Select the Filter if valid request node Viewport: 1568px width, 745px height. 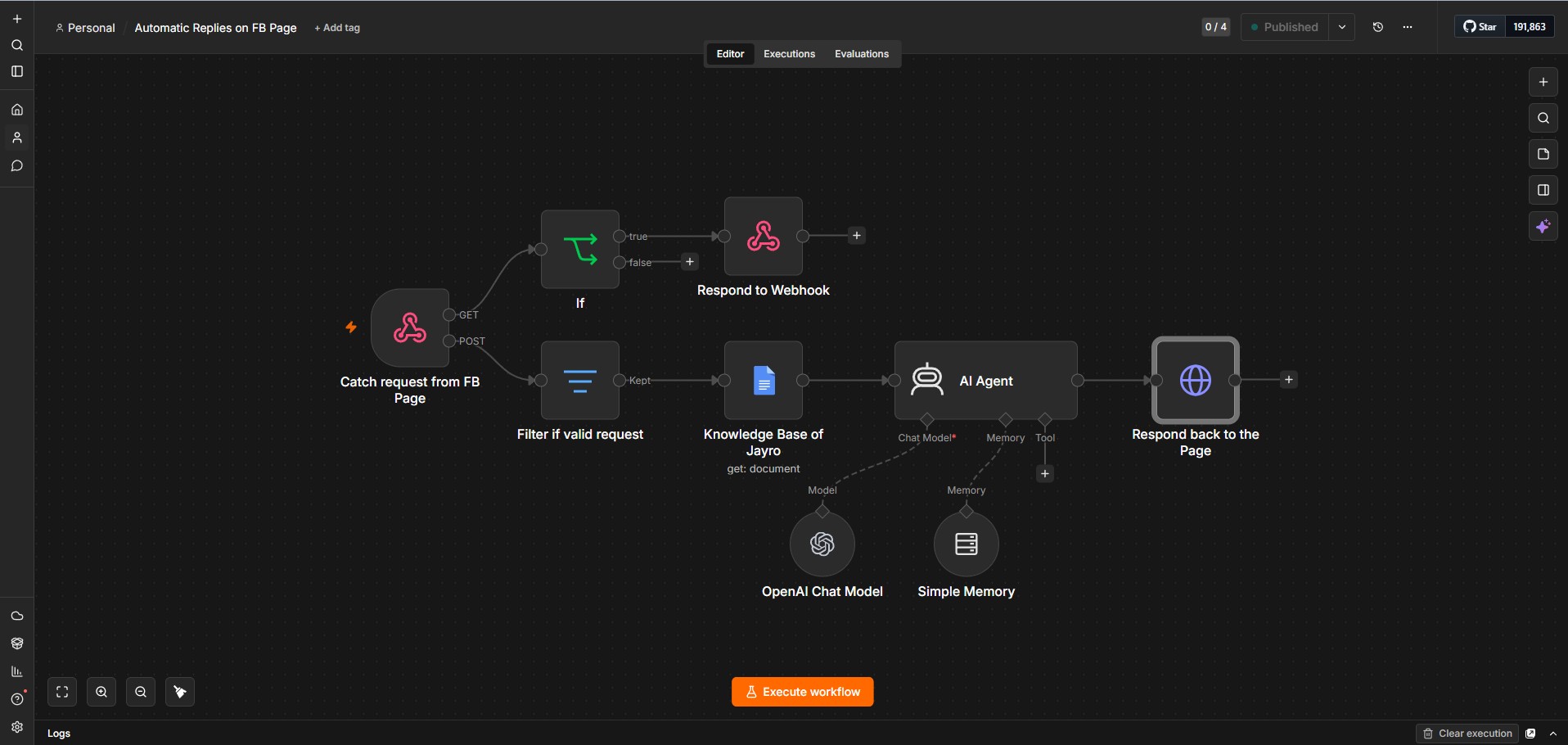coord(580,380)
